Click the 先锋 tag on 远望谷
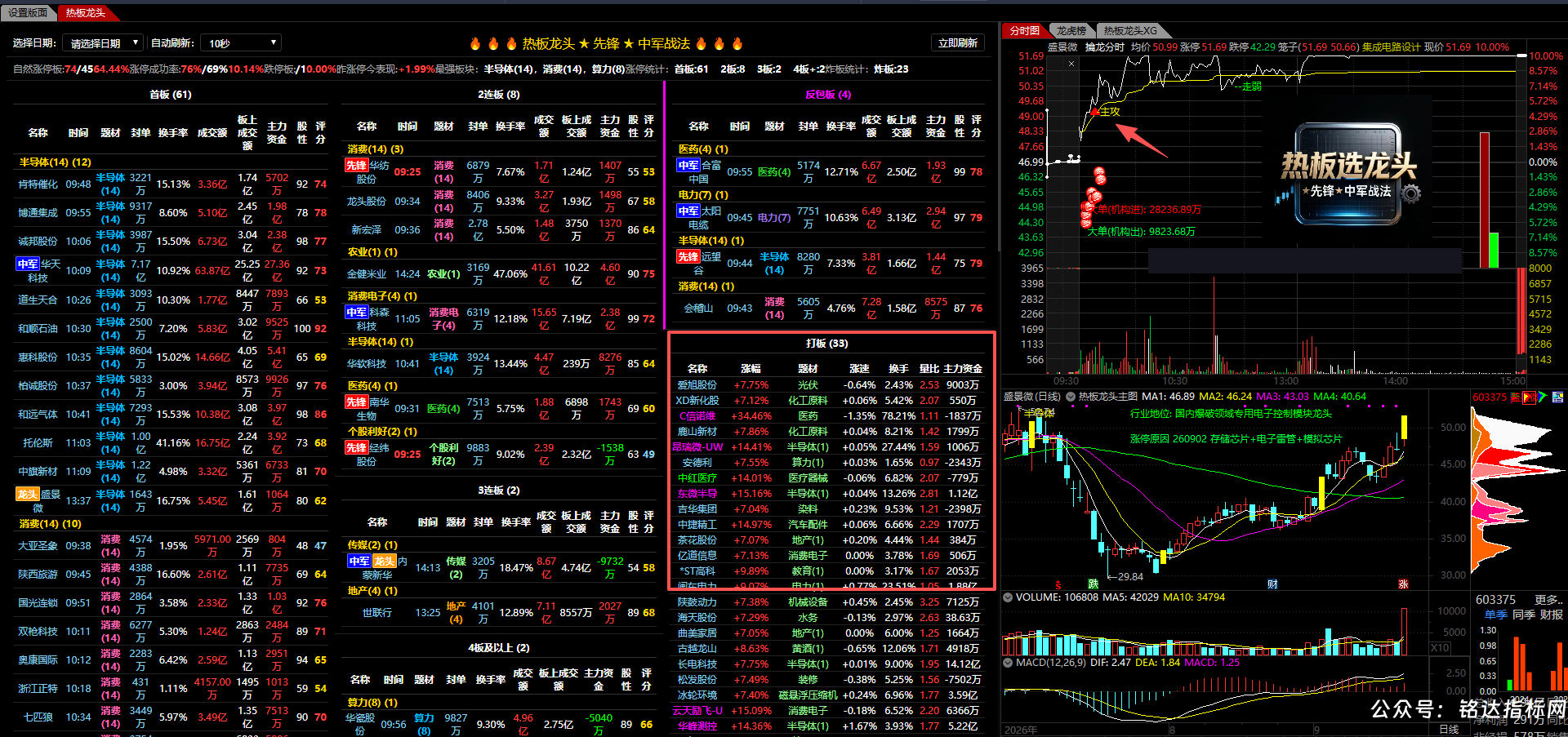This screenshot has height=737, width=1568. pos(688,256)
